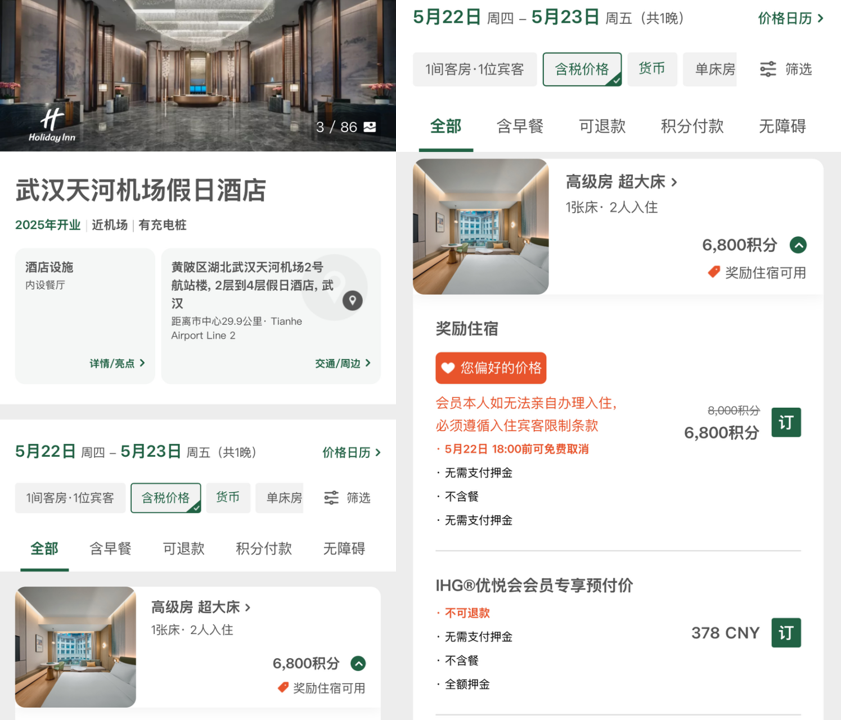Toggle 含税价格 filter in the left panel
841x720 pixels.
coord(166,498)
